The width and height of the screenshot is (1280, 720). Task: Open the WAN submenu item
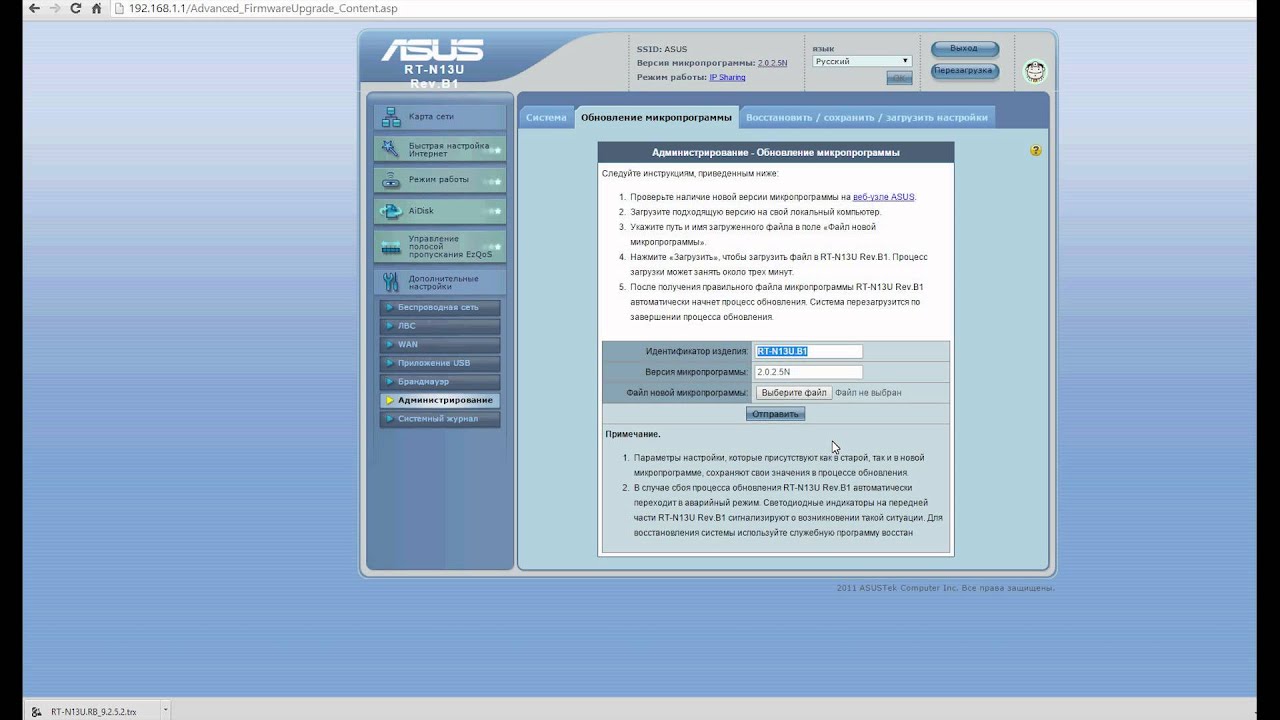click(439, 344)
